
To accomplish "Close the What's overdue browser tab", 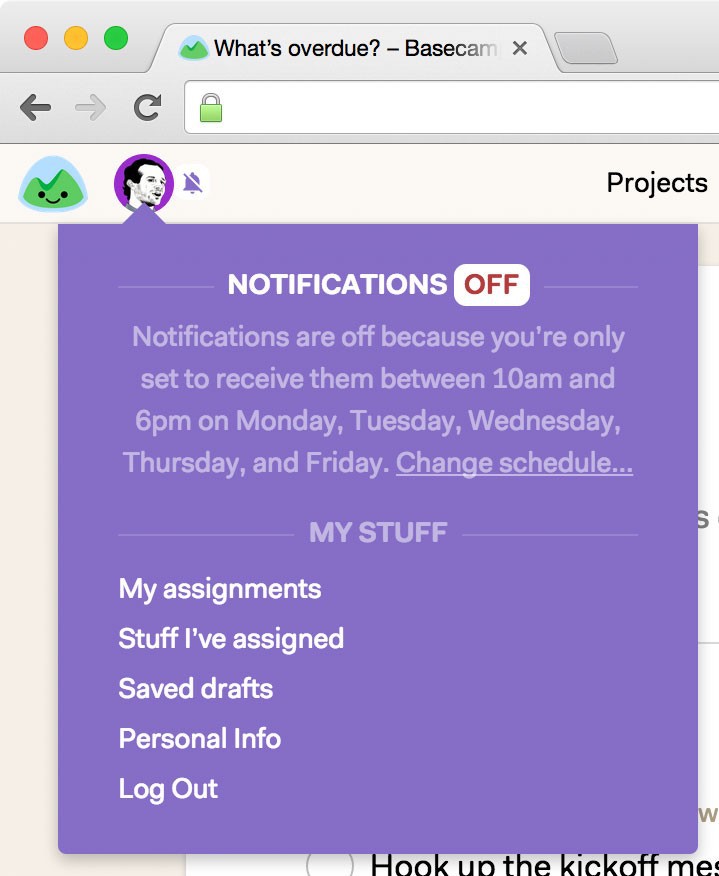I will click(520, 47).
